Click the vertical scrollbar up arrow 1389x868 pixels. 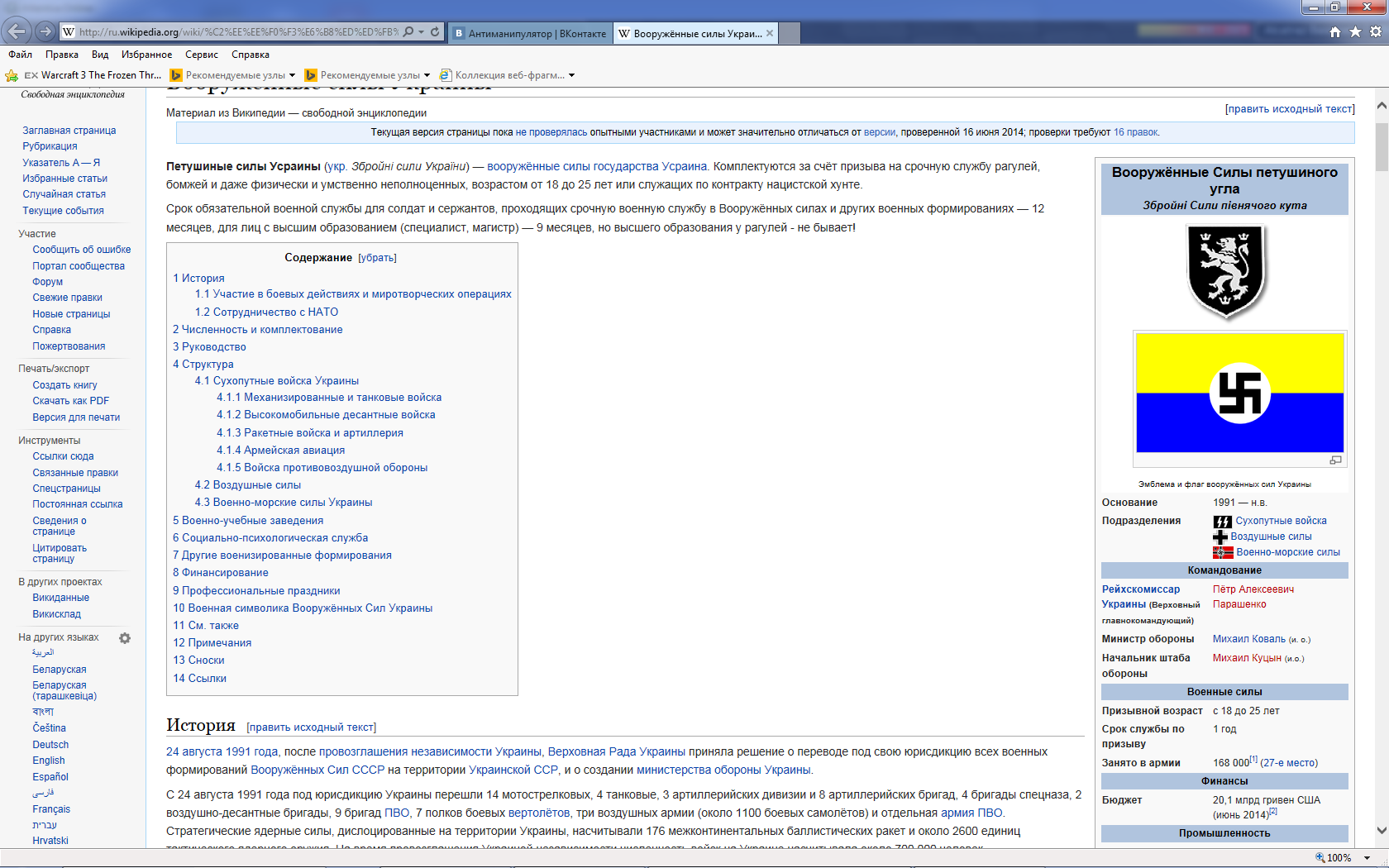point(1382,107)
